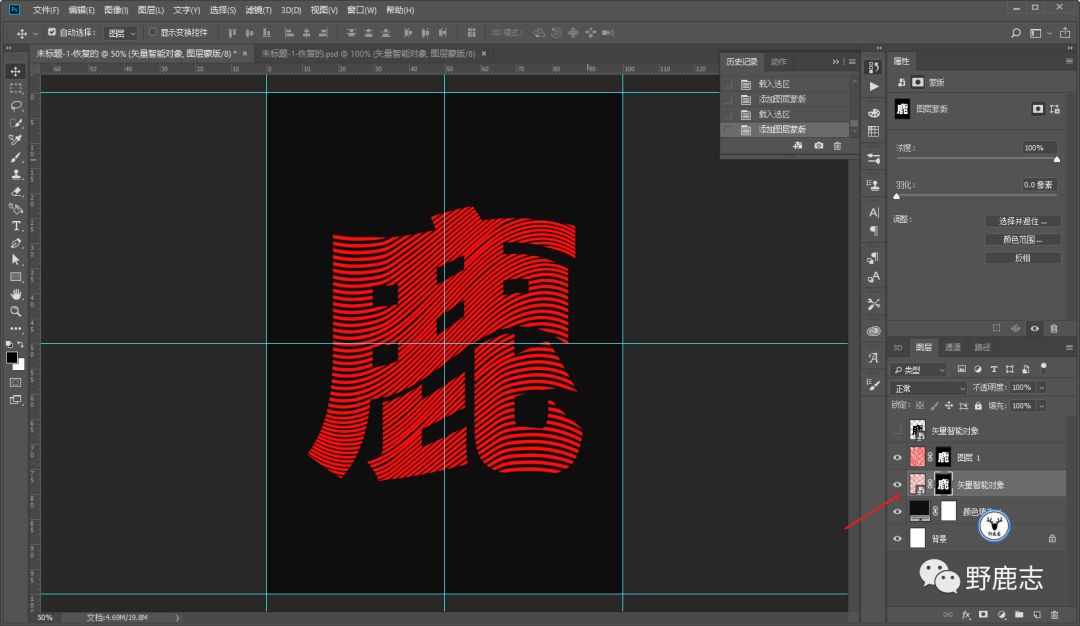Activate the Zoom tool

click(16, 311)
